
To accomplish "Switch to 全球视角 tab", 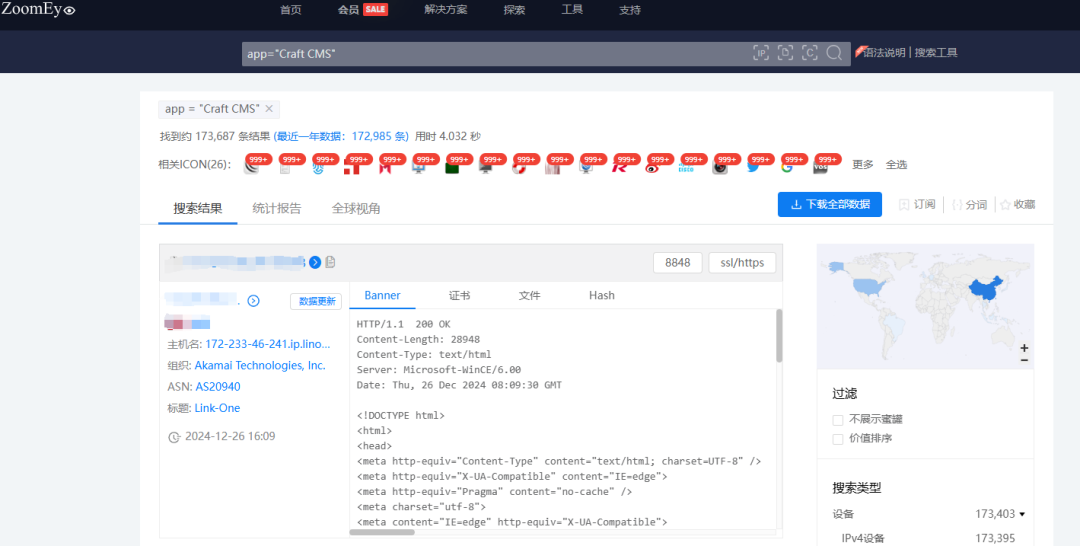I will tap(355, 208).
